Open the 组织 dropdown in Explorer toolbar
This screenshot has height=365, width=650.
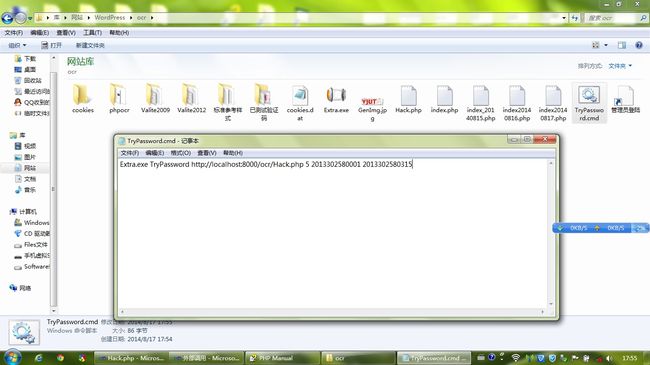pos(17,45)
